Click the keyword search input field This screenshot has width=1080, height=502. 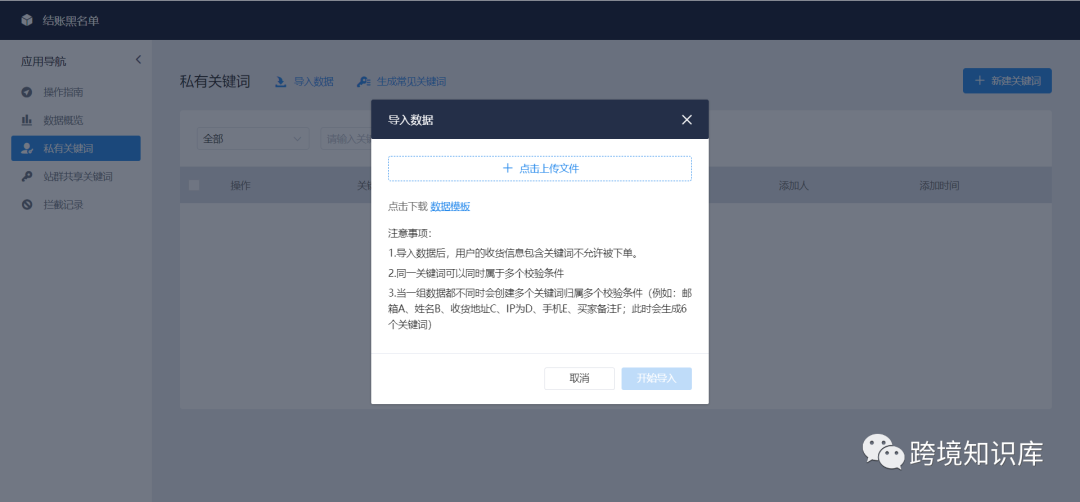[346, 139]
